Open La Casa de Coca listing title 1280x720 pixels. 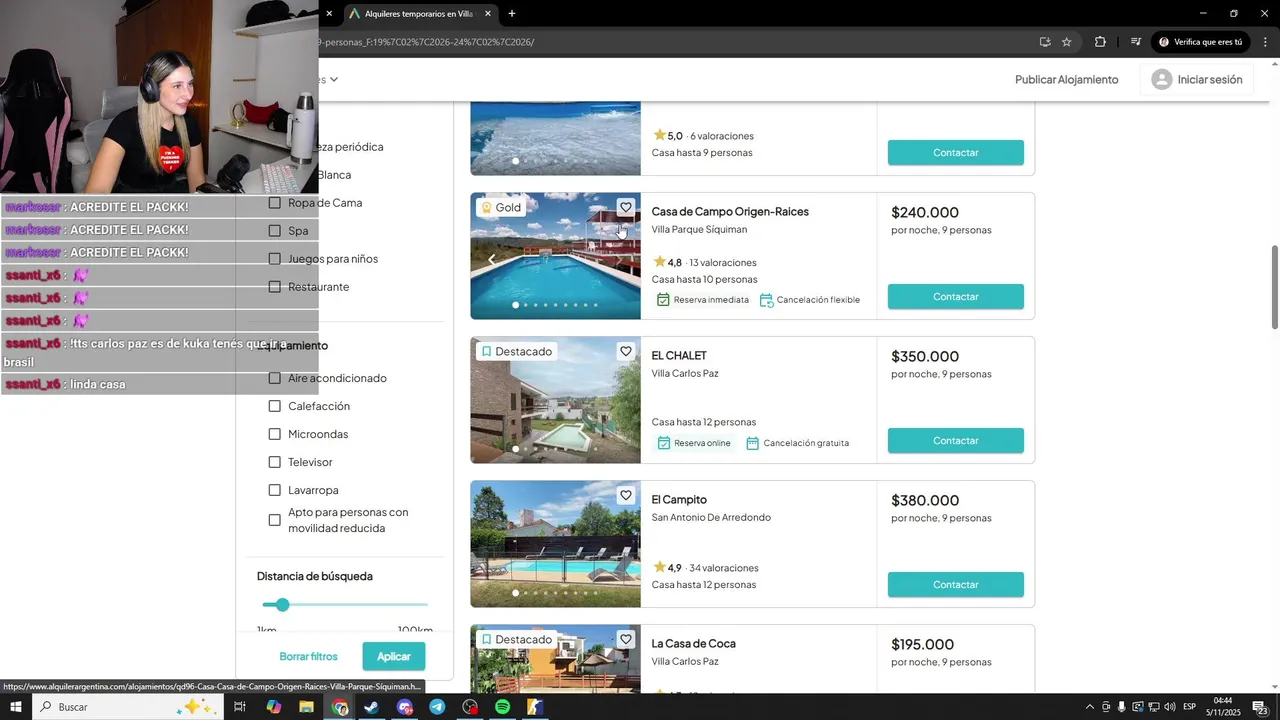click(x=693, y=644)
